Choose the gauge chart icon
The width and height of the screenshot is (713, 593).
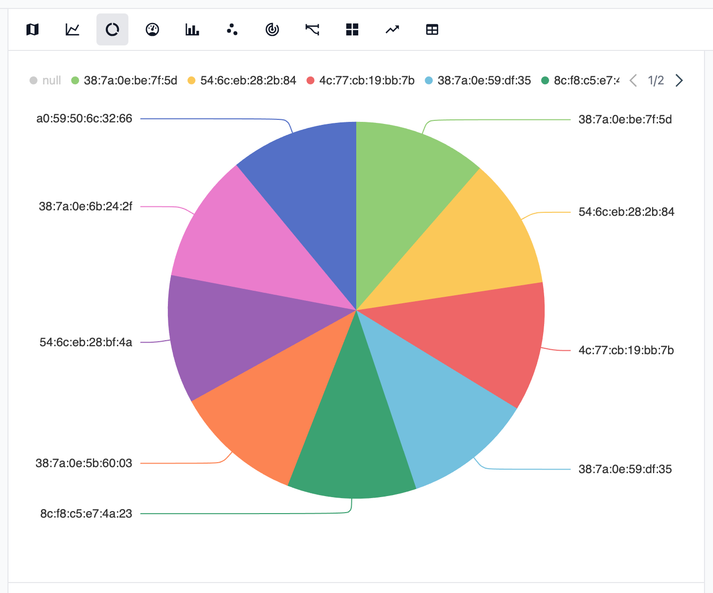coord(152,30)
